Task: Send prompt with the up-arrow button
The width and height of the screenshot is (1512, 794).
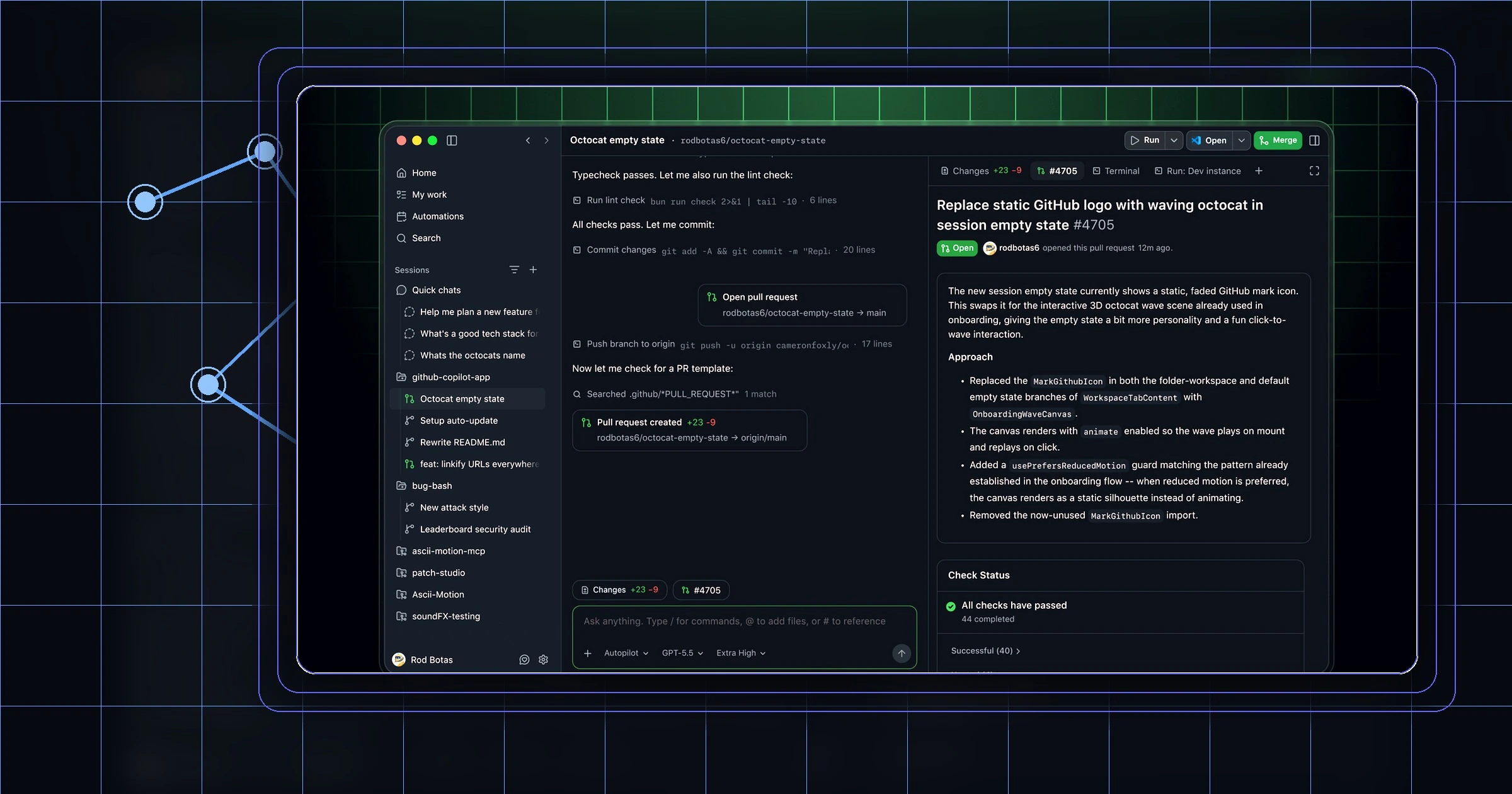Action: pos(902,653)
